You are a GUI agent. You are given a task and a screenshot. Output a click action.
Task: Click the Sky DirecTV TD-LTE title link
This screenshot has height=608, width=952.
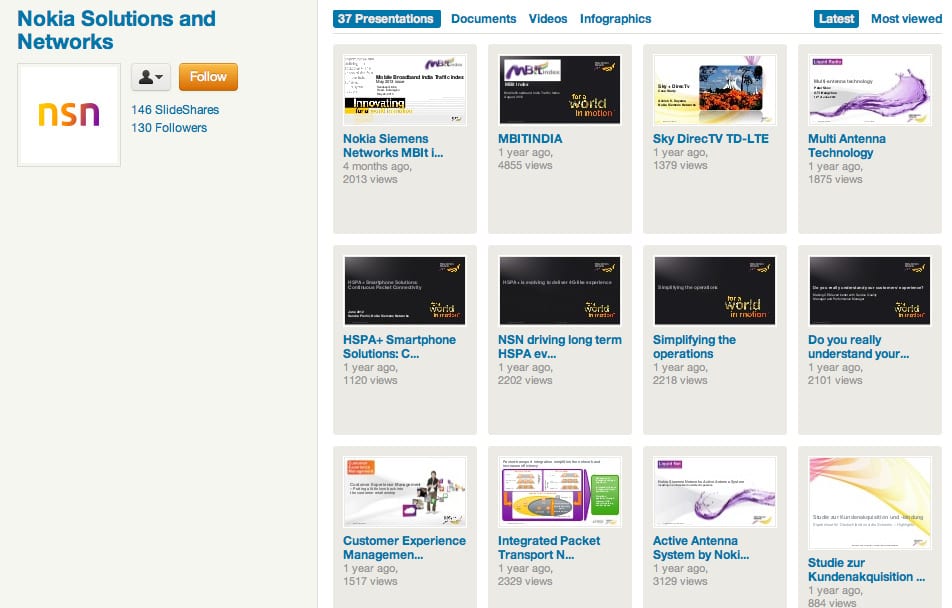click(710, 139)
